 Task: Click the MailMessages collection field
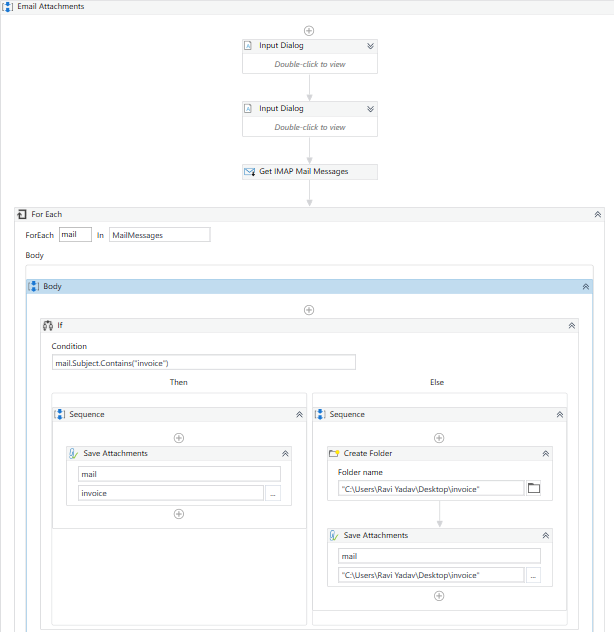click(160, 235)
